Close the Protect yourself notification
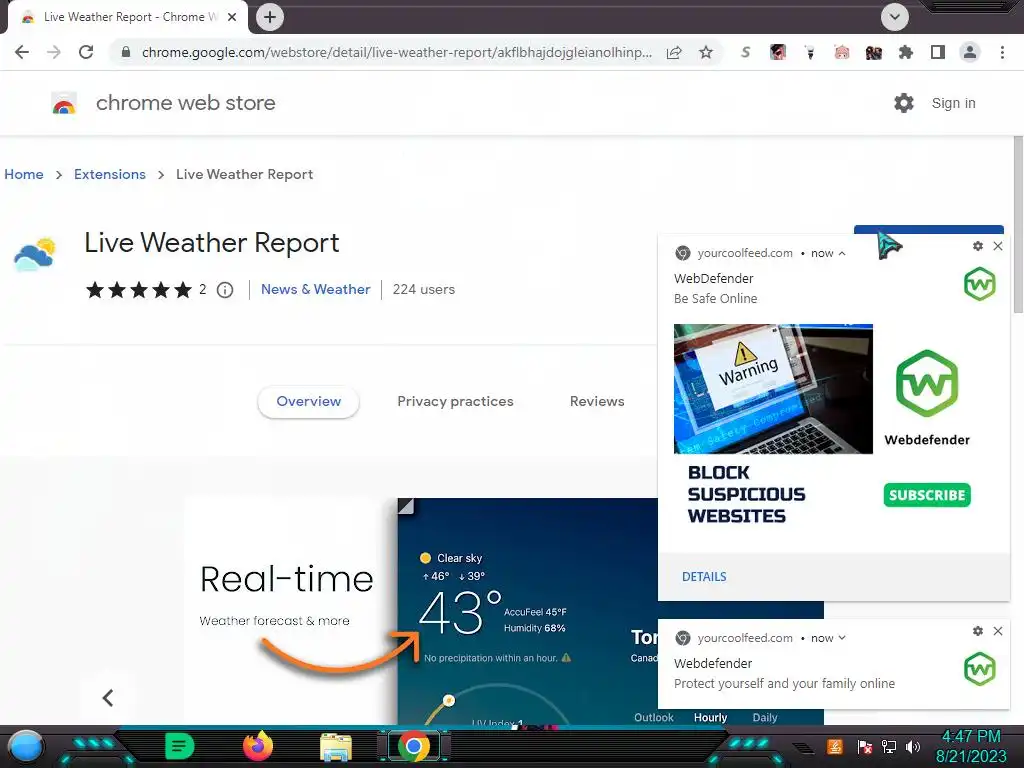Viewport: 1024px width, 768px height. pyautogui.click(x=998, y=631)
